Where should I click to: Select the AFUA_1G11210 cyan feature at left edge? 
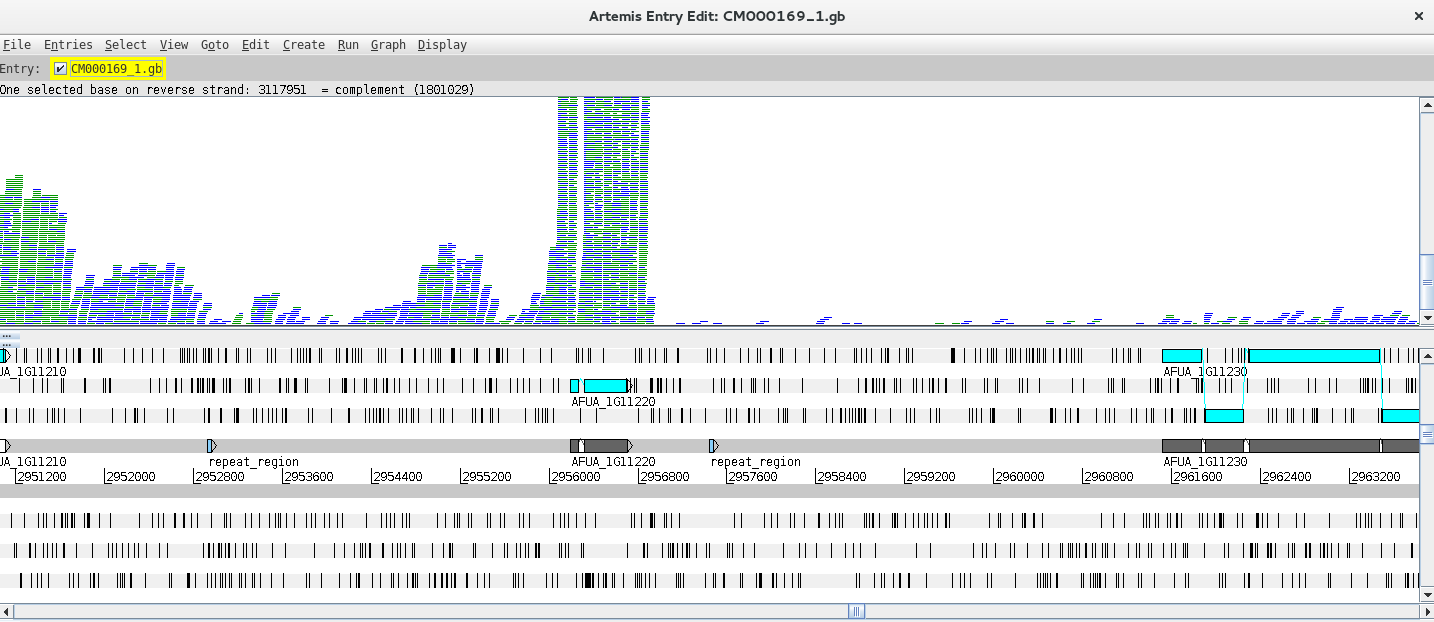click(4, 356)
